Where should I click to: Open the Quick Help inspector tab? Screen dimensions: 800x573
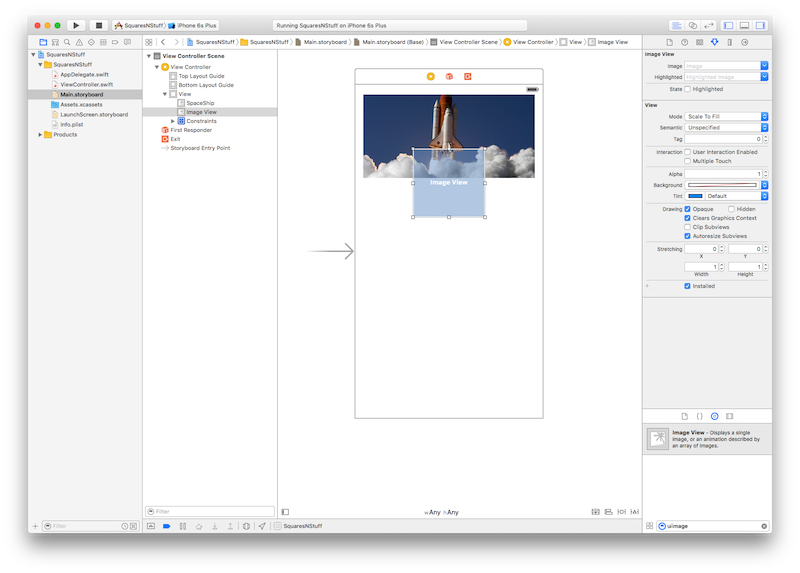tap(685, 42)
